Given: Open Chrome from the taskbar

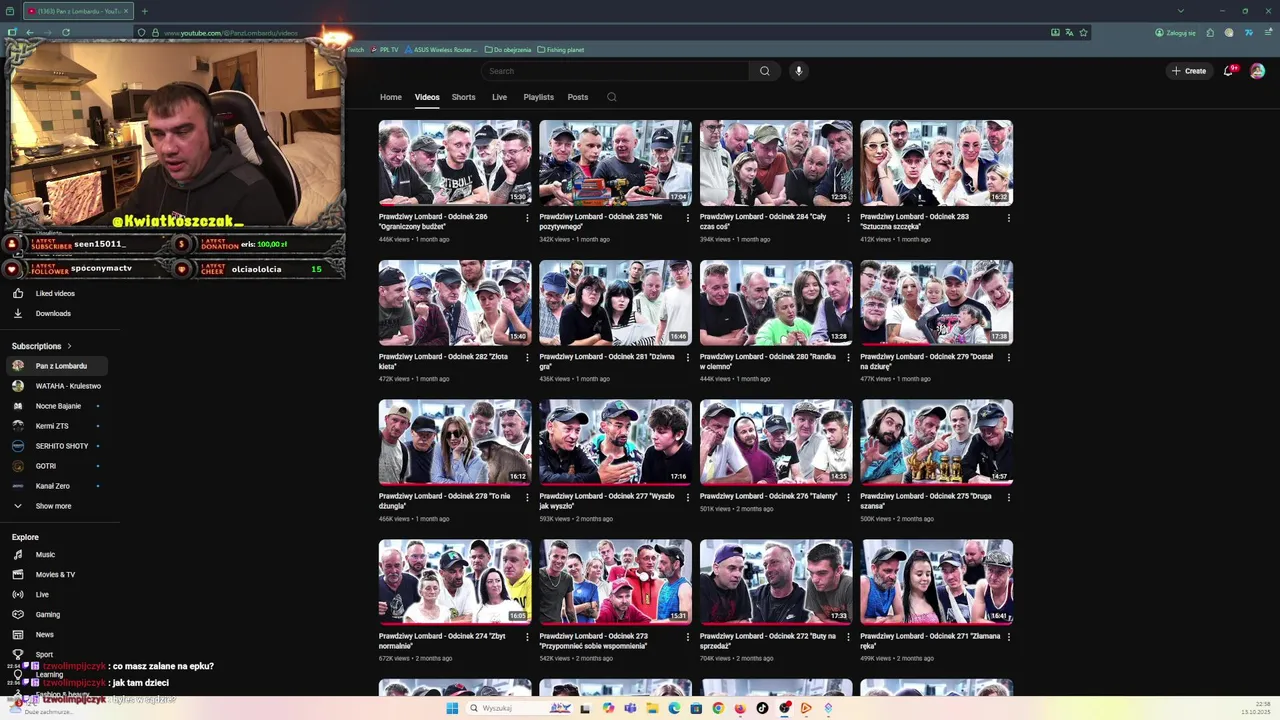Looking at the screenshot, I should 718,708.
